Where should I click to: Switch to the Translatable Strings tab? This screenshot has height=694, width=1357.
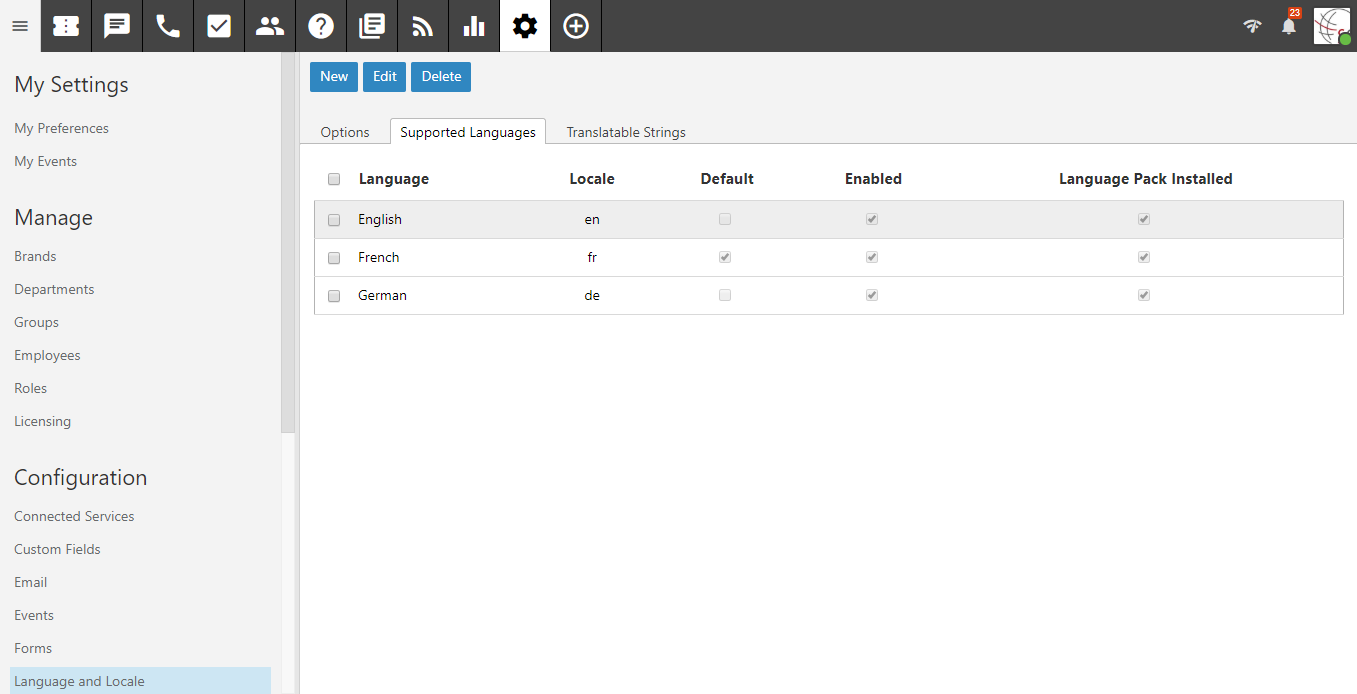click(x=626, y=132)
